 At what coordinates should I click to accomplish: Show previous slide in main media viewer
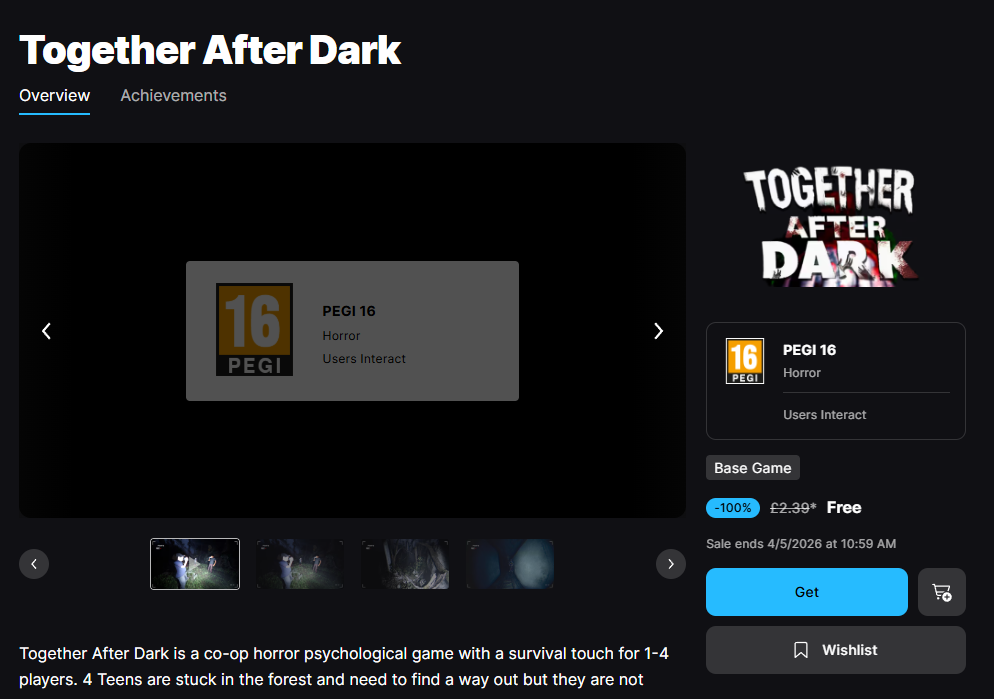pyautogui.click(x=46, y=331)
